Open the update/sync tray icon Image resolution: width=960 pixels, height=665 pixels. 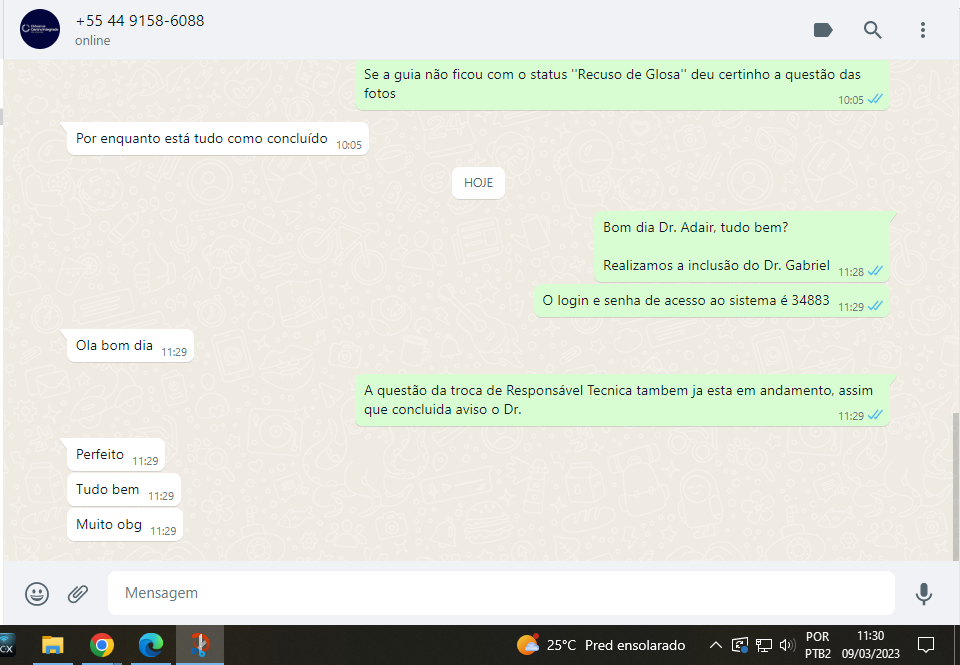pos(740,645)
